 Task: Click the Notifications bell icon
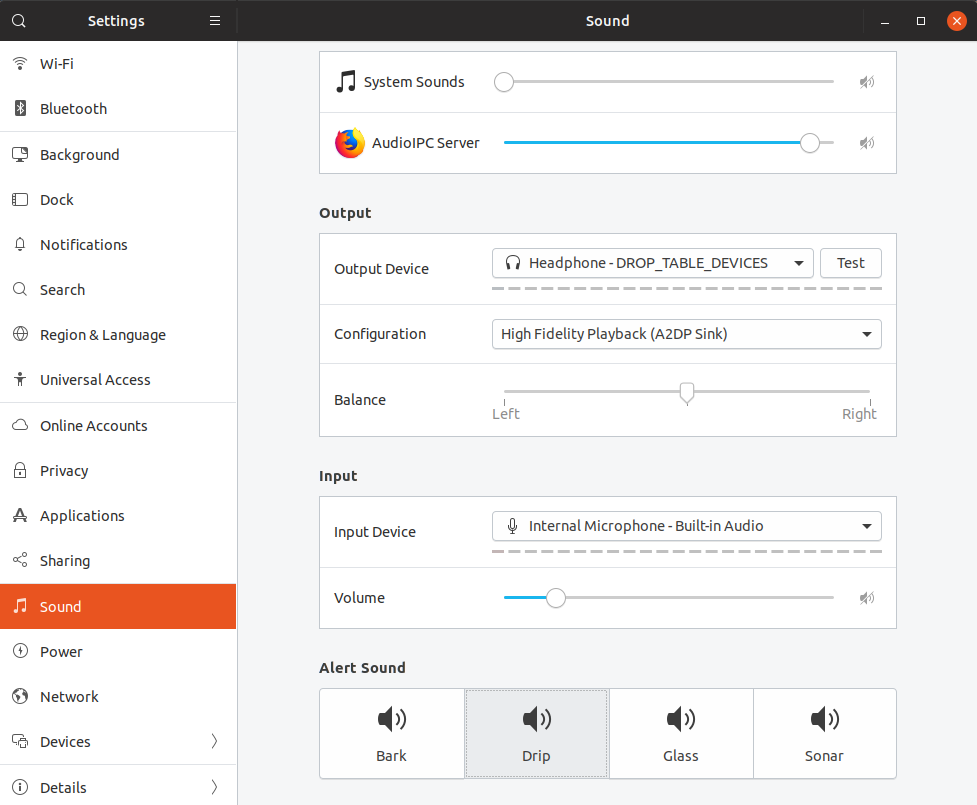pos(20,244)
